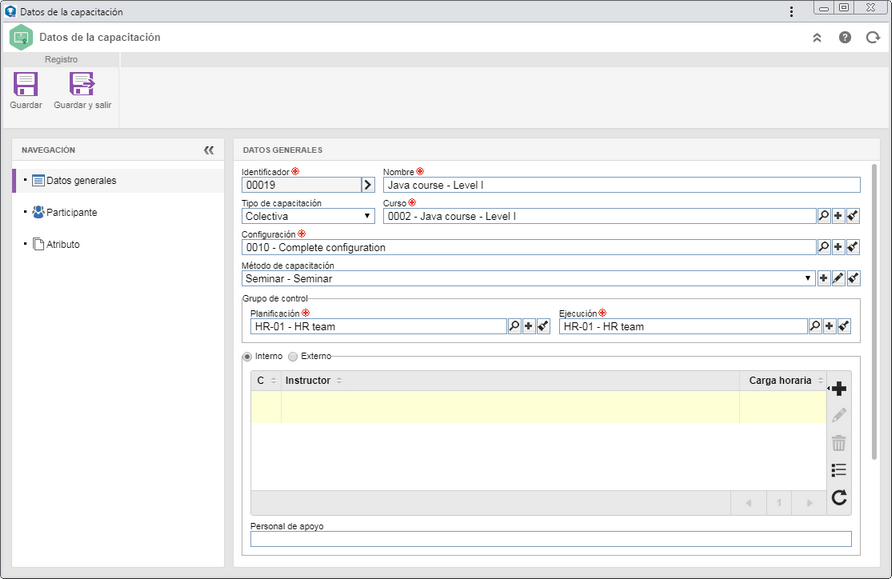Clear the Planificación field with eraser icon

543,326
